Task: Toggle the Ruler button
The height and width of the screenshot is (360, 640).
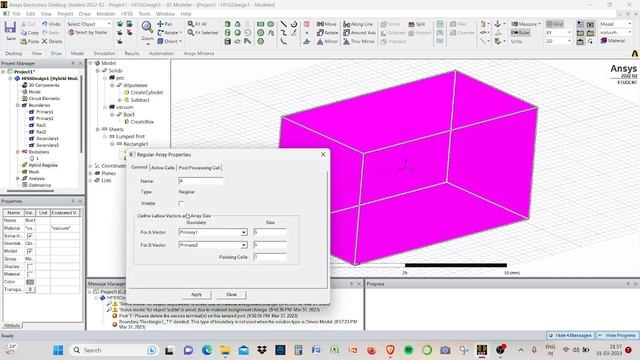Action: pyautogui.click(x=520, y=33)
